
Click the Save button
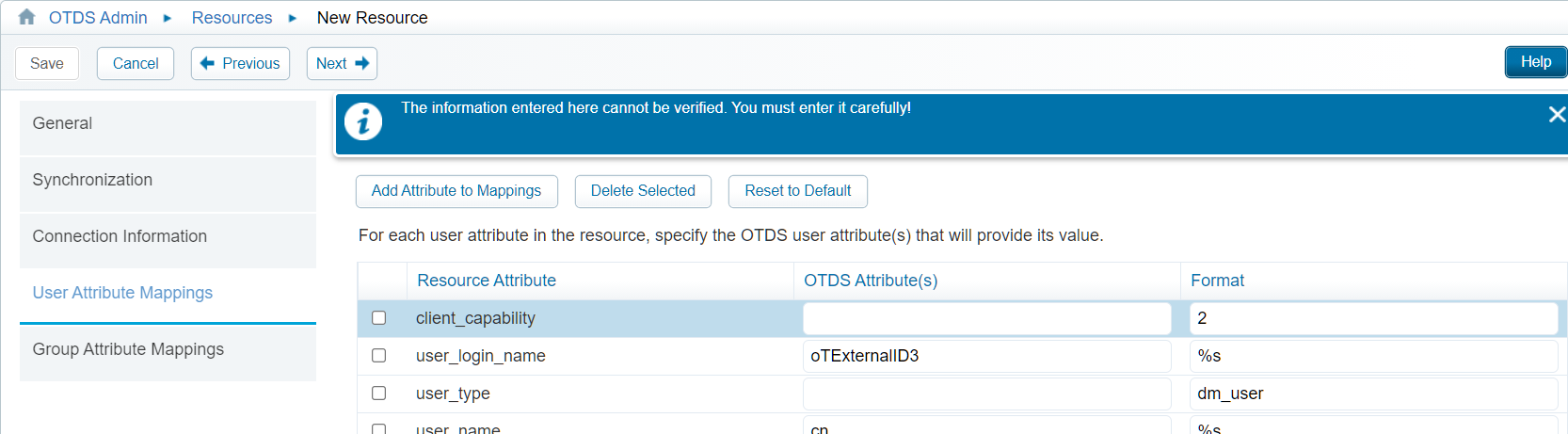47,63
